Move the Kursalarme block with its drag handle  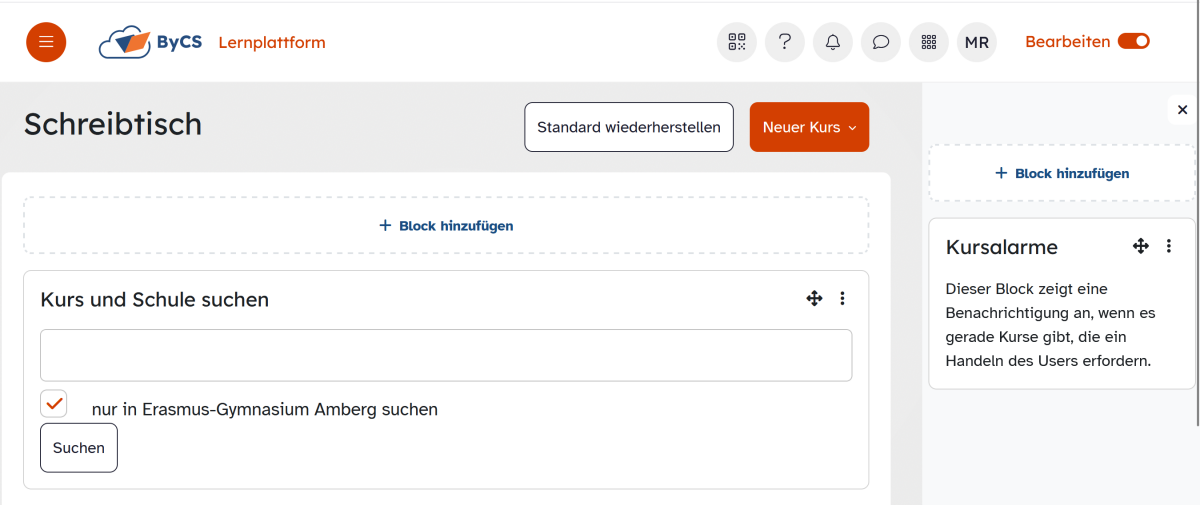pyautogui.click(x=1140, y=246)
